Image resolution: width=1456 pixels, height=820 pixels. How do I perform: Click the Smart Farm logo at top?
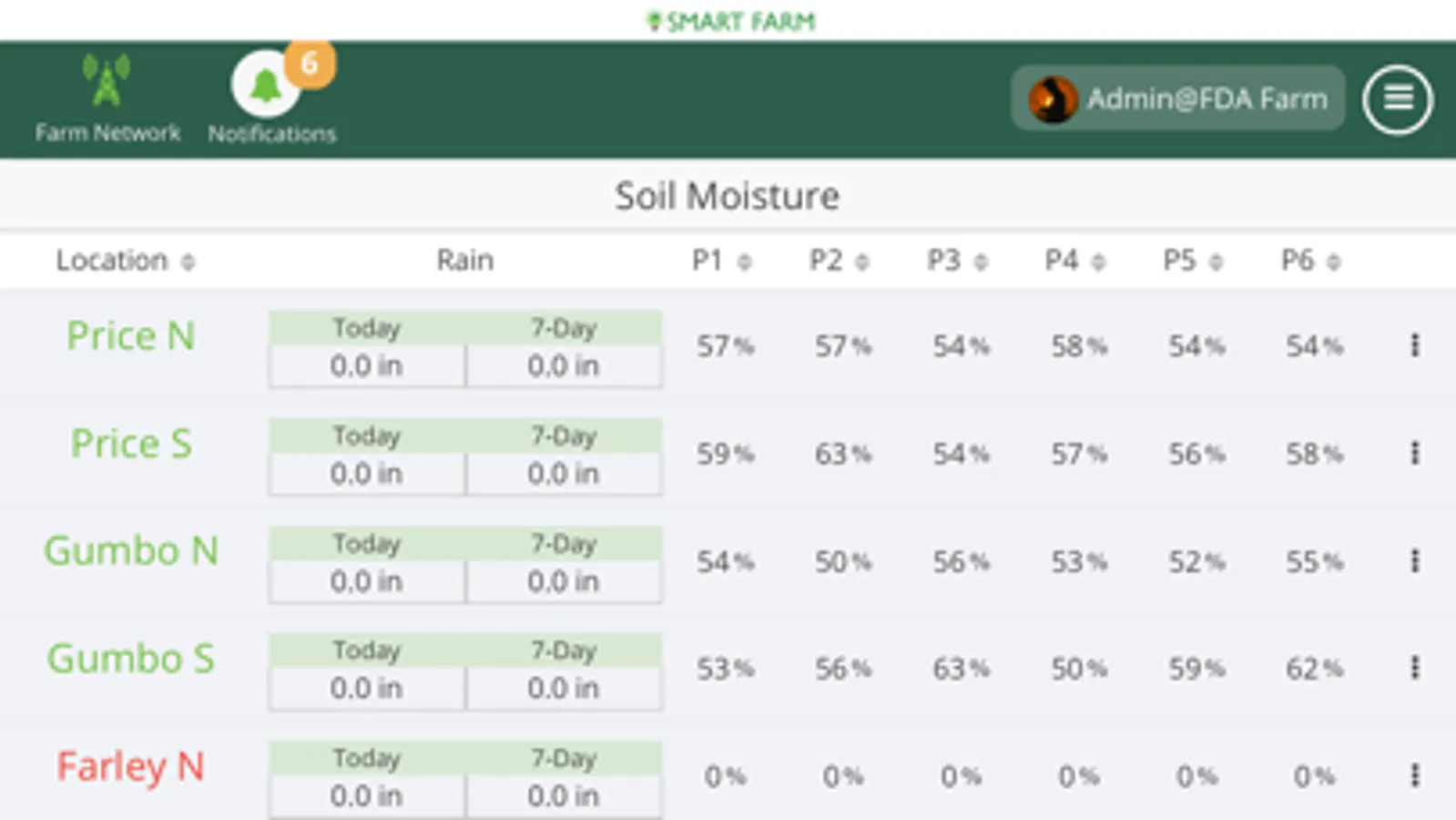pyautogui.click(x=730, y=21)
